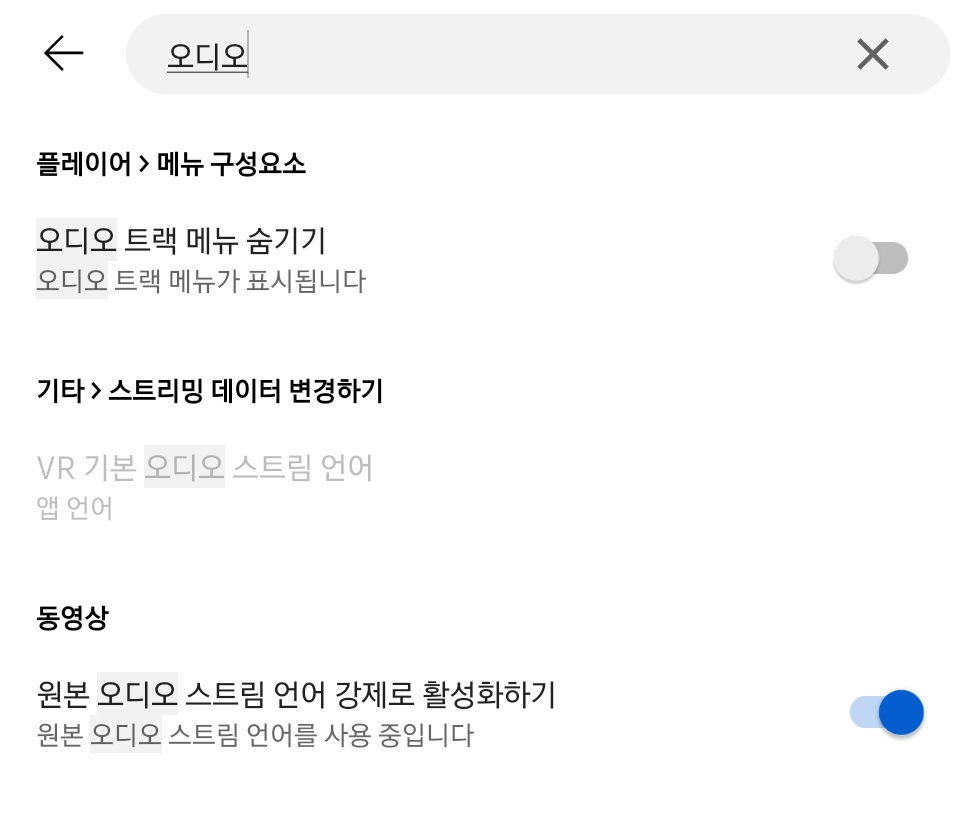The height and width of the screenshot is (824, 968).
Task: Disable the 원본 오디오 스트림 언어 강제로 활성화하기 switch
Action: coord(887,712)
